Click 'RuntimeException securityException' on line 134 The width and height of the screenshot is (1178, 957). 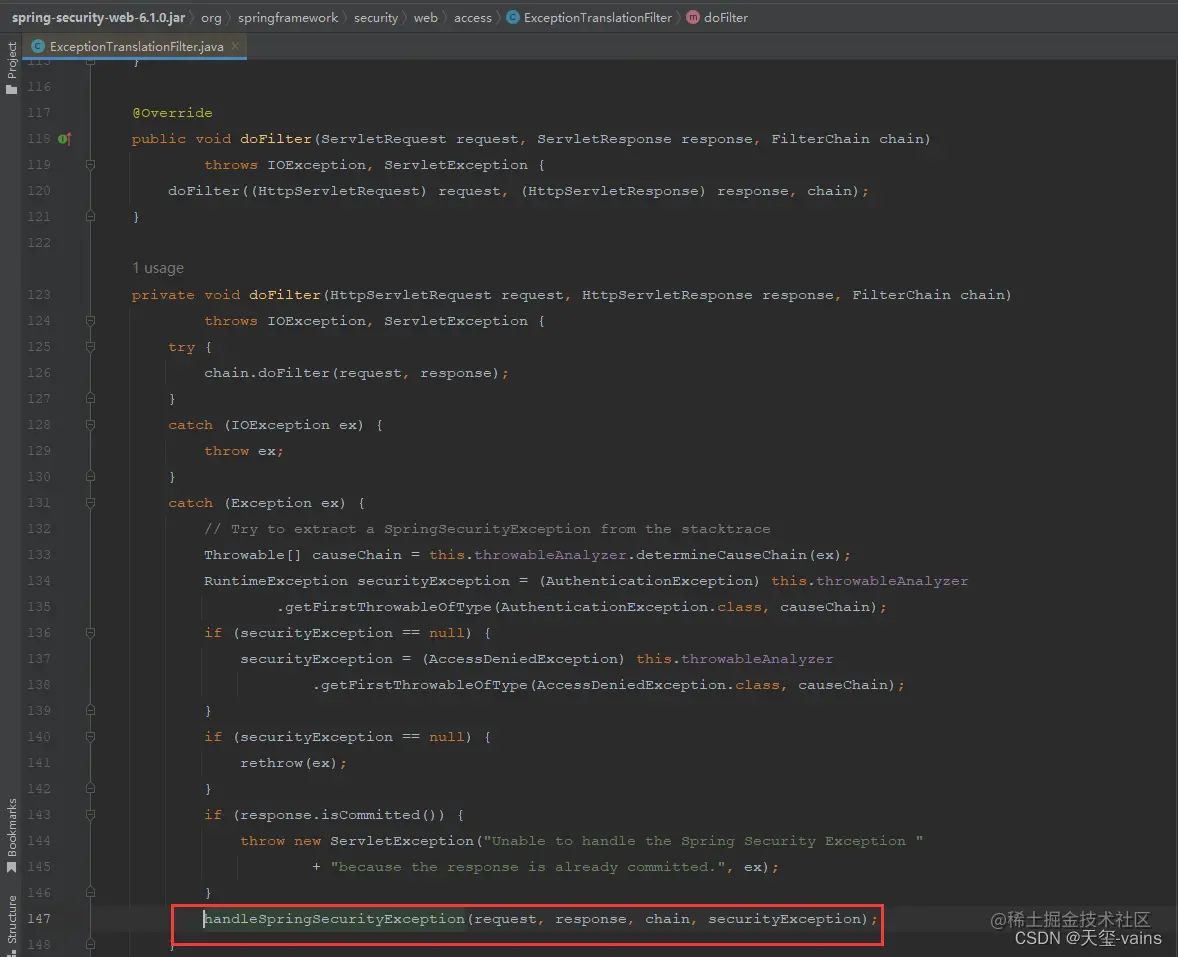click(357, 581)
